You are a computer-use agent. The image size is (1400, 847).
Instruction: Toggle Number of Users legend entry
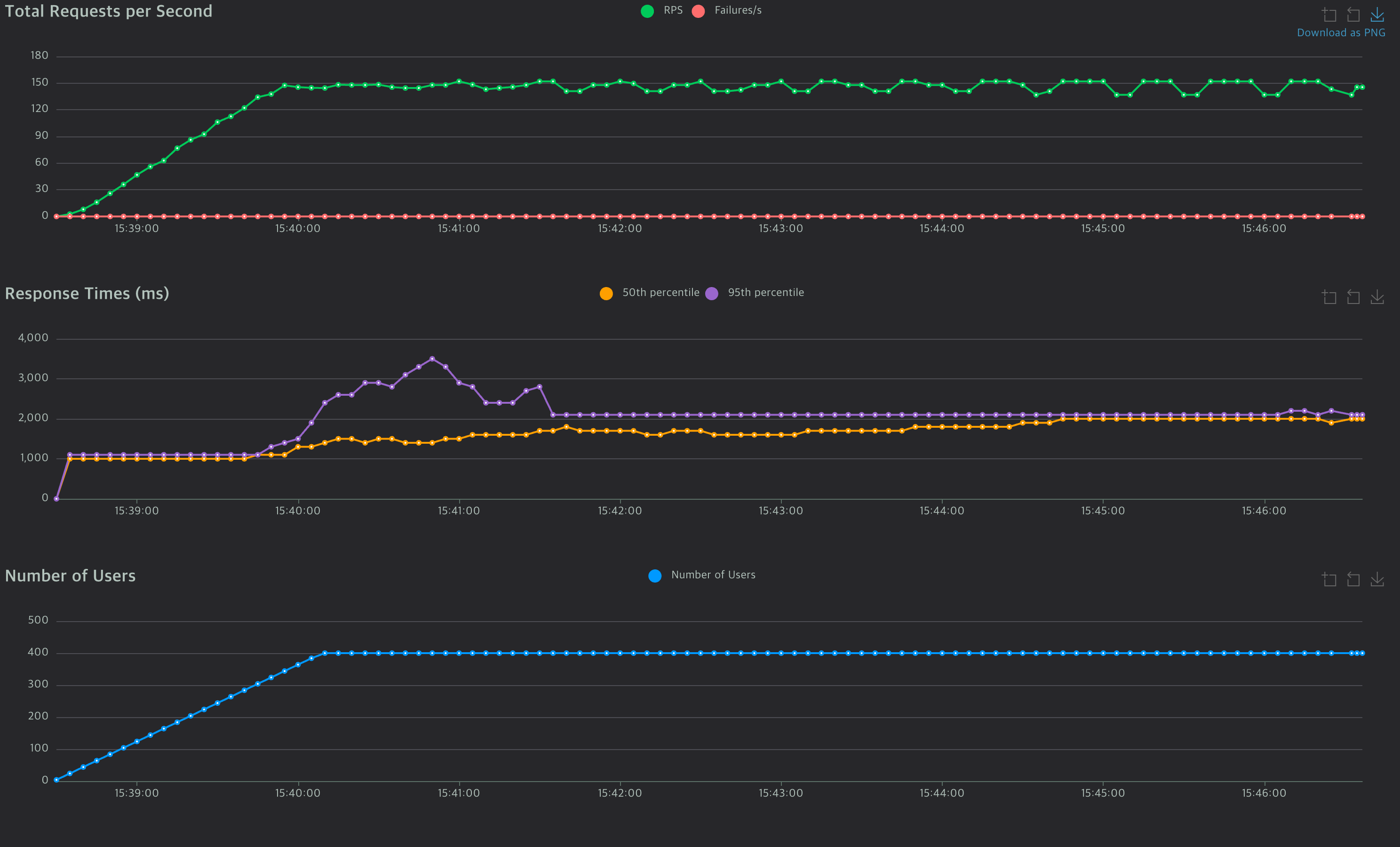pyautogui.click(x=713, y=575)
